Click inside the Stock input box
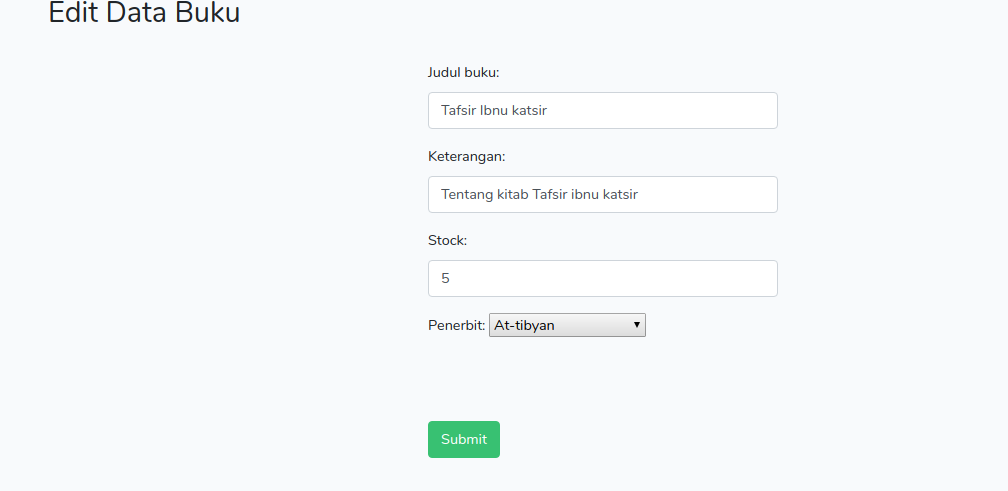 tap(602, 279)
